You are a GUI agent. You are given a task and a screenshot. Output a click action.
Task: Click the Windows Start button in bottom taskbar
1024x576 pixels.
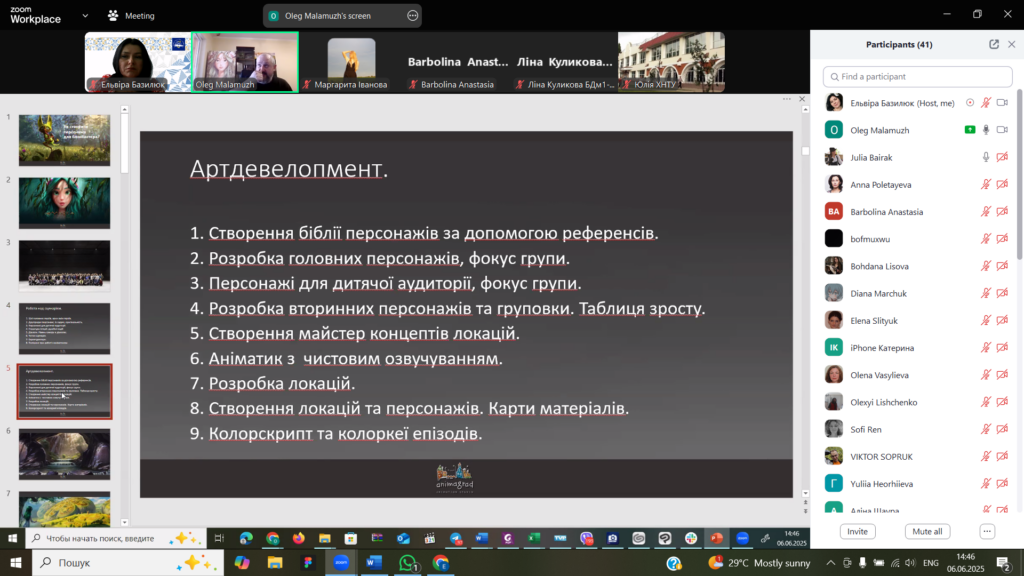click(x=16, y=562)
